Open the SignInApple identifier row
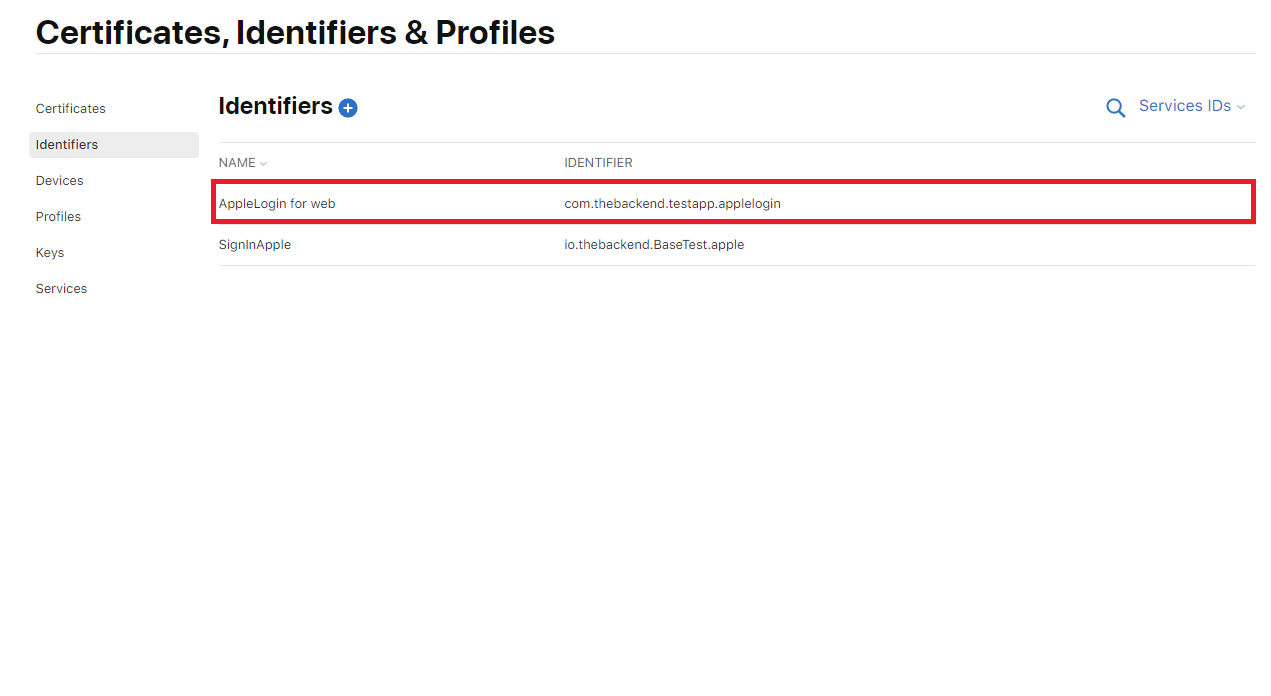This screenshot has width=1271, height=696. pos(736,245)
